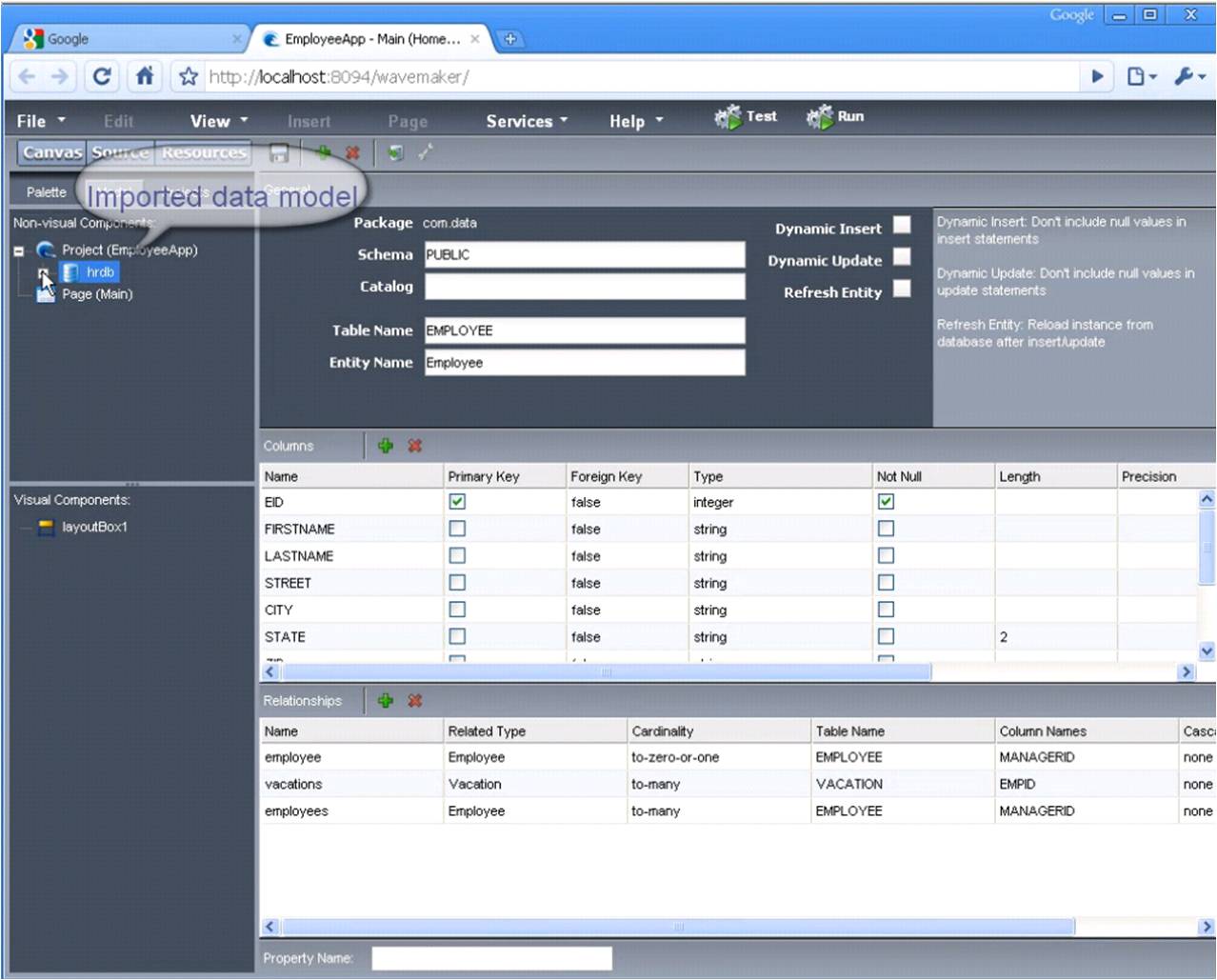Remove relationship with red X icon
1217x980 pixels.
[x=415, y=701]
